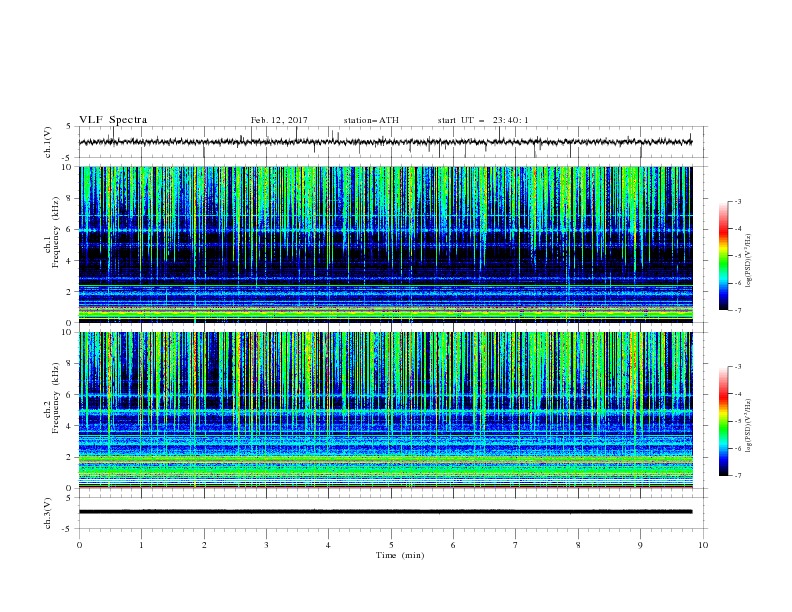Click the "ch.1(V)" axis label
This screenshot has height=612, width=792.
click(x=48, y=142)
